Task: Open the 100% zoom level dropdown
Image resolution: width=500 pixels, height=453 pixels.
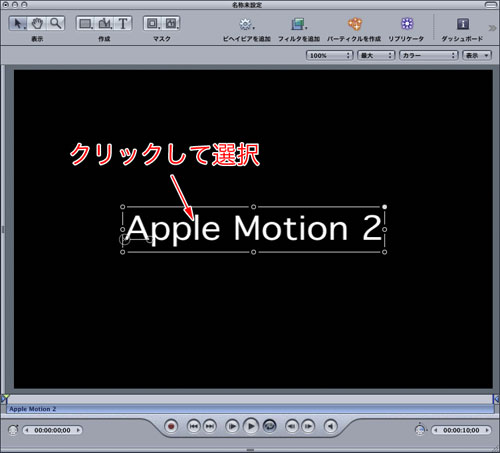Action: pyautogui.click(x=329, y=55)
